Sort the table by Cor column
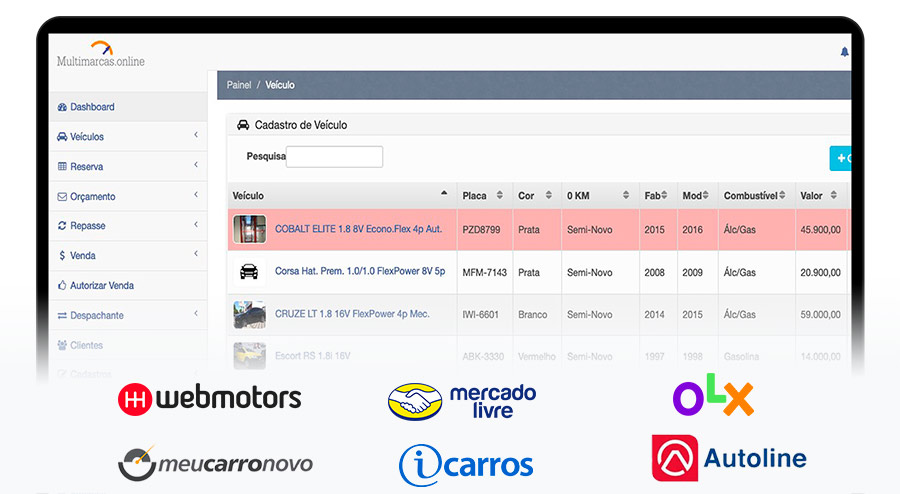This screenshot has height=494, width=900. pyautogui.click(x=537, y=196)
